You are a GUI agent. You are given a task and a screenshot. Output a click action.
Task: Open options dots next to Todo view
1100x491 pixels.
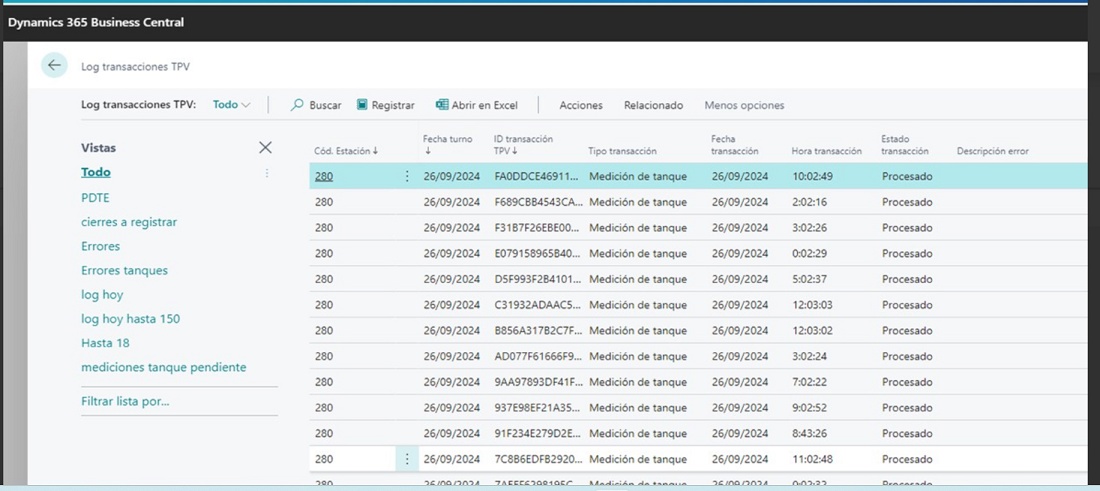266,173
